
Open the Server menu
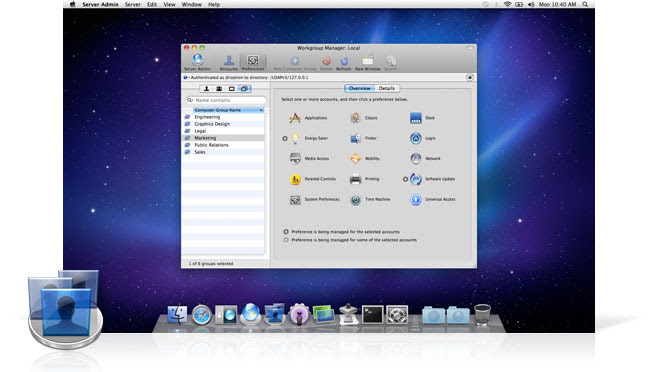point(133,5)
